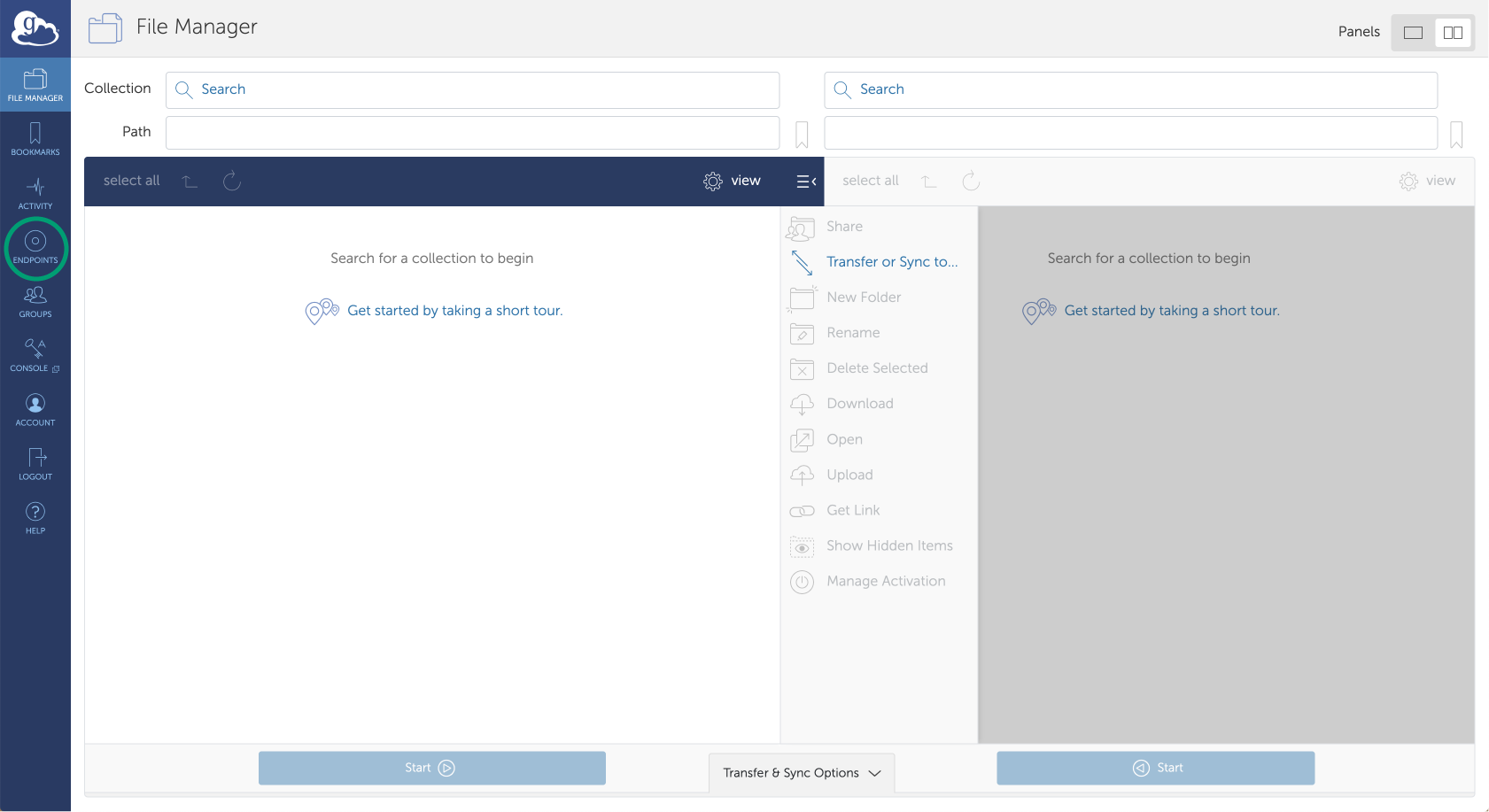
Task: Choose Transfer or Sync to... menu item
Action: pyautogui.click(x=891, y=262)
